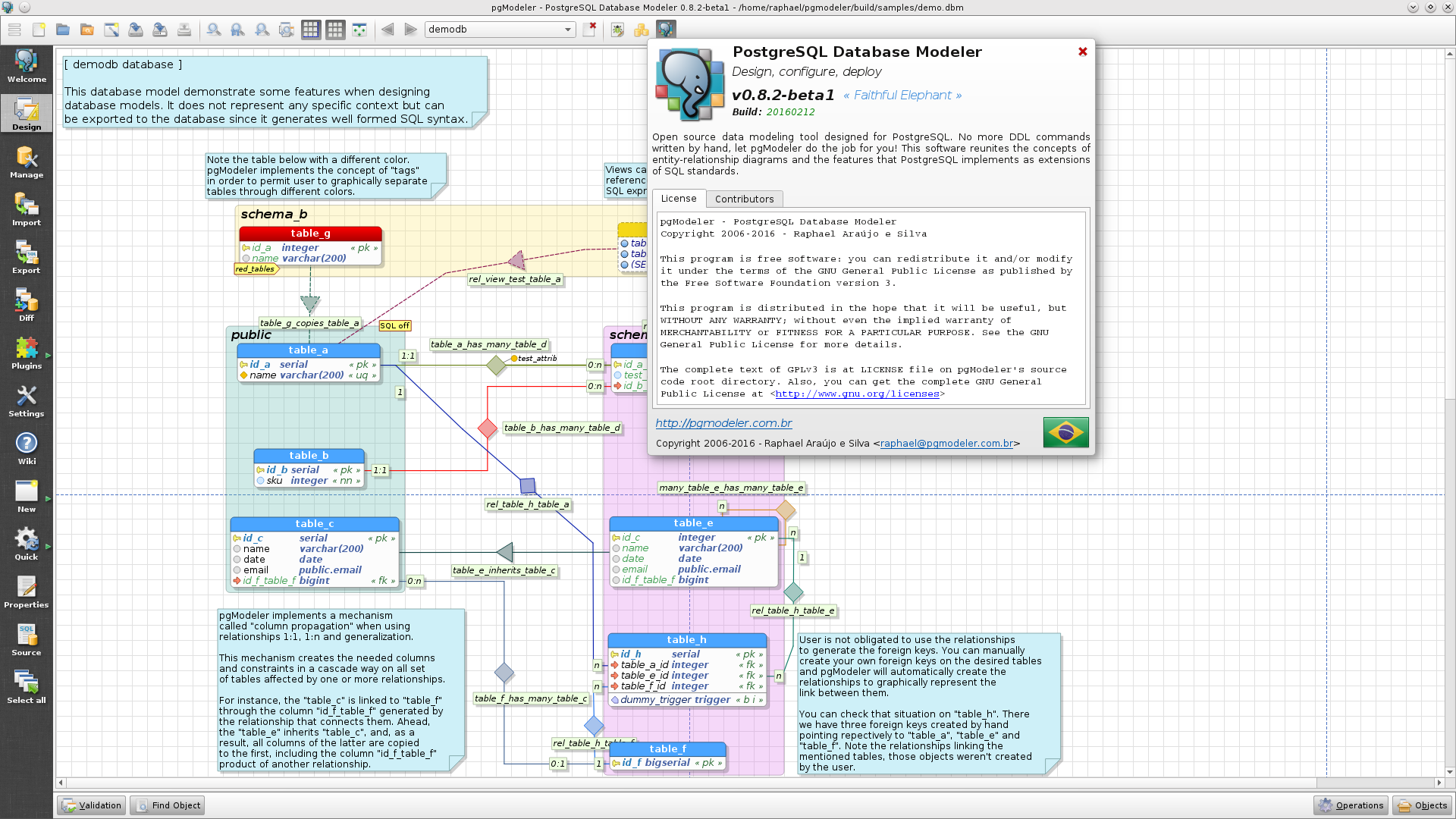This screenshot has width=1456, height=819.
Task: Go to previous model arrow
Action: (x=388, y=30)
